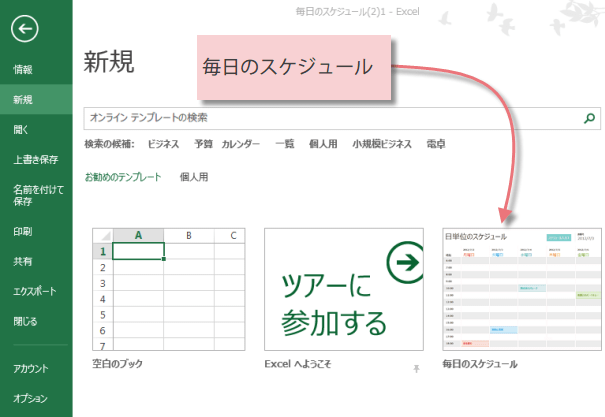Click the Excel へようこそ caption

click(x=298, y=364)
